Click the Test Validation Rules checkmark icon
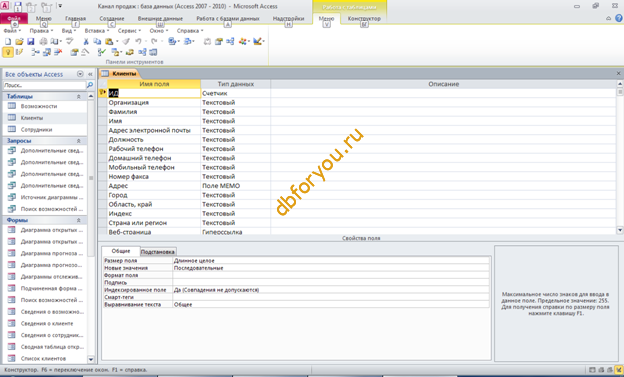 pos(101,52)
